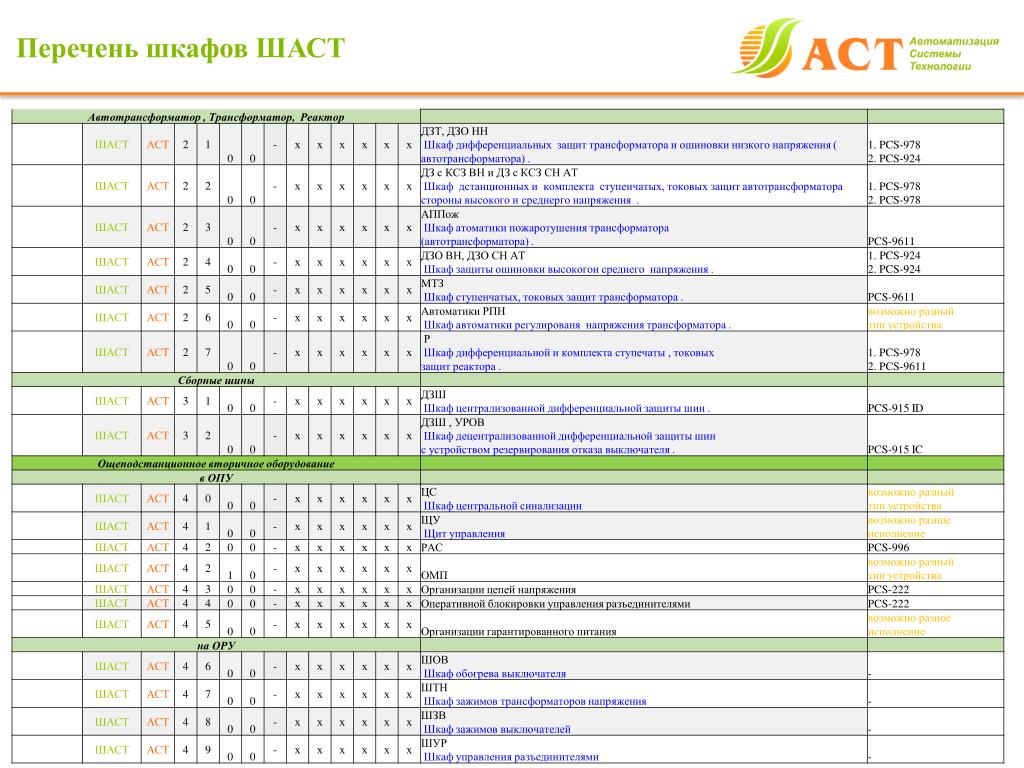Click the 'МТЗ' cell
The image size is (1024, 768).
tap(432, 283)
